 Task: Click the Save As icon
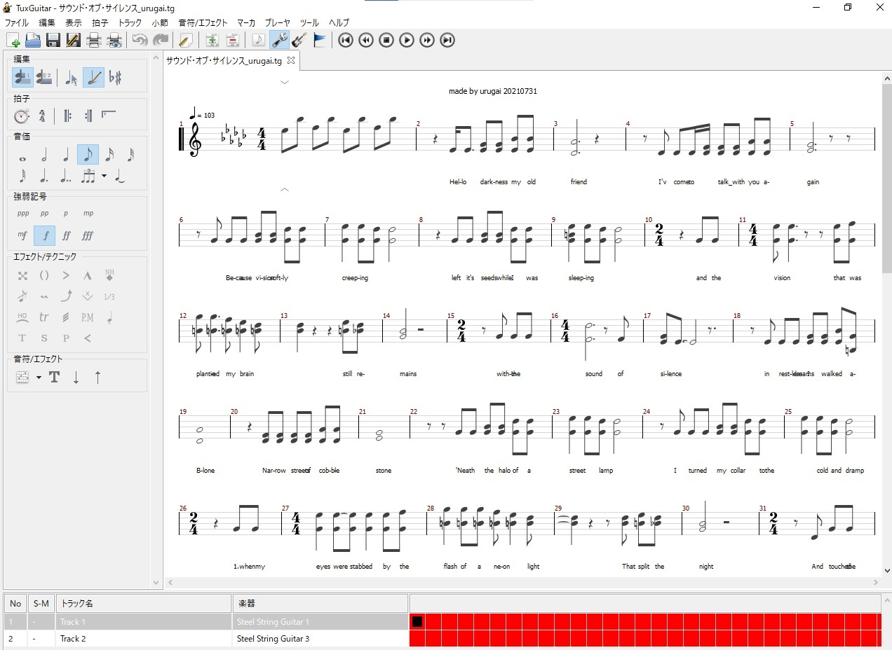[73, 40]
